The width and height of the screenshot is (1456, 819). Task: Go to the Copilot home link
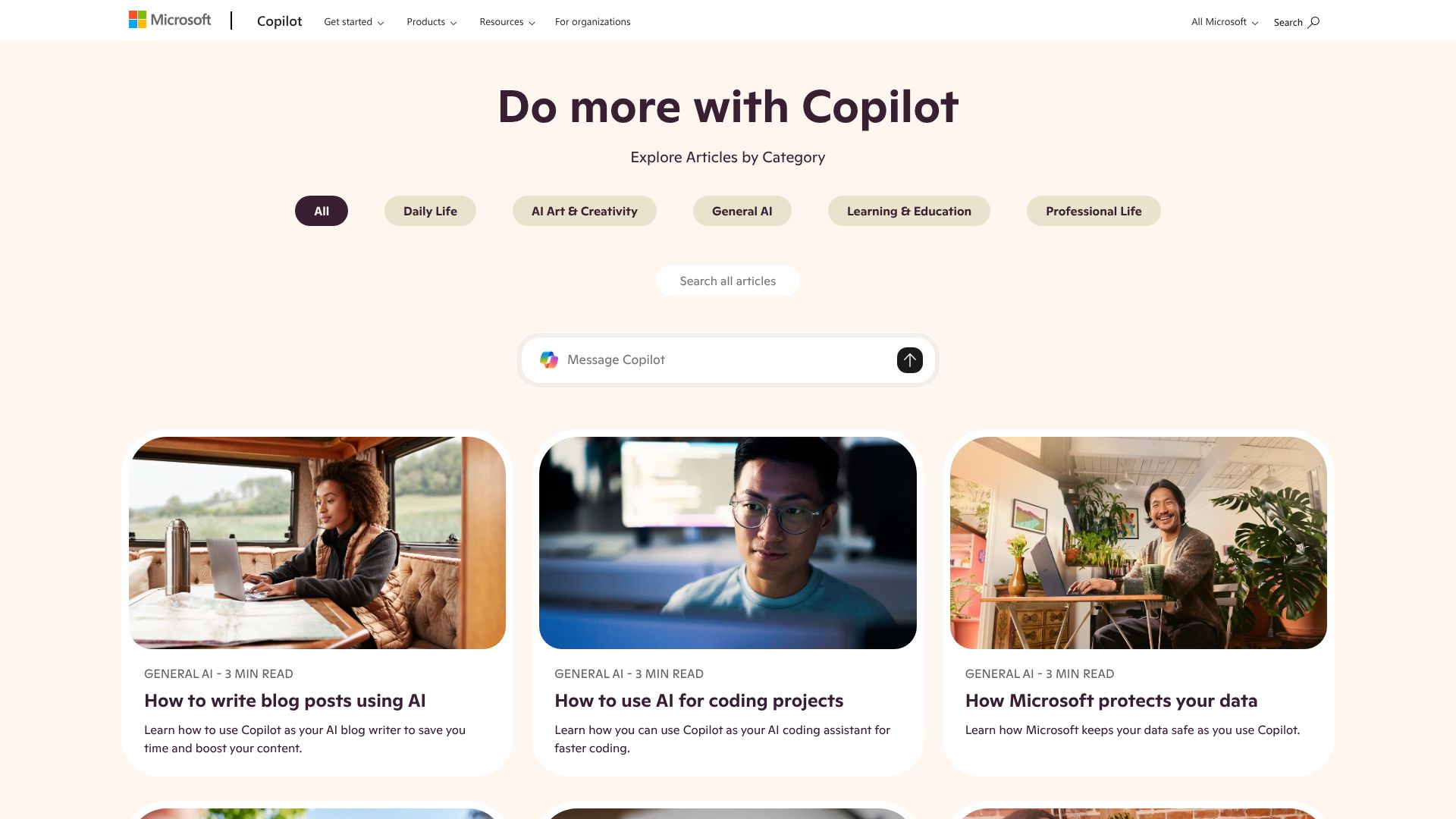[x=279, y=21]
